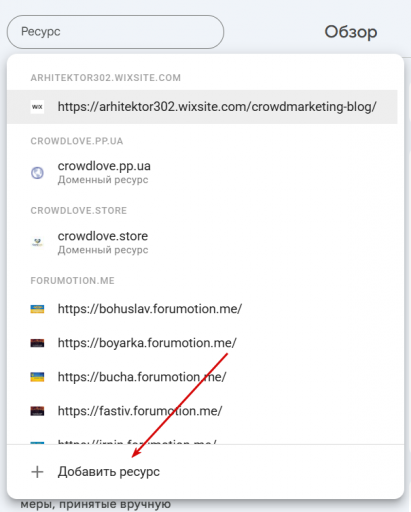Choose the crowdlove.store domain property

pyautogui.click(x=202, y=243)
